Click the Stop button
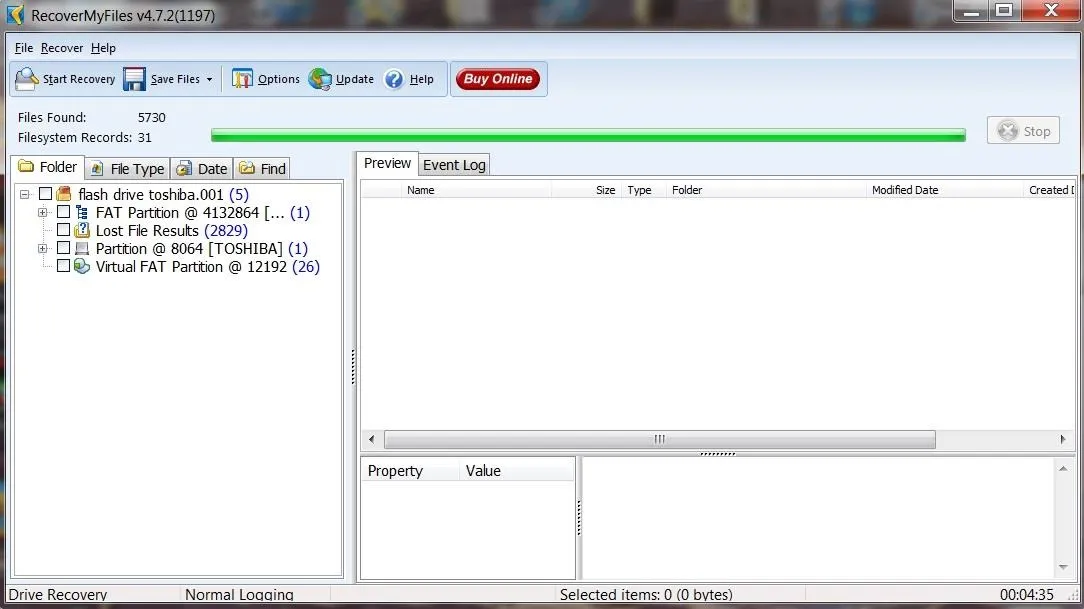1084x609 pixels. [1023, 131]
